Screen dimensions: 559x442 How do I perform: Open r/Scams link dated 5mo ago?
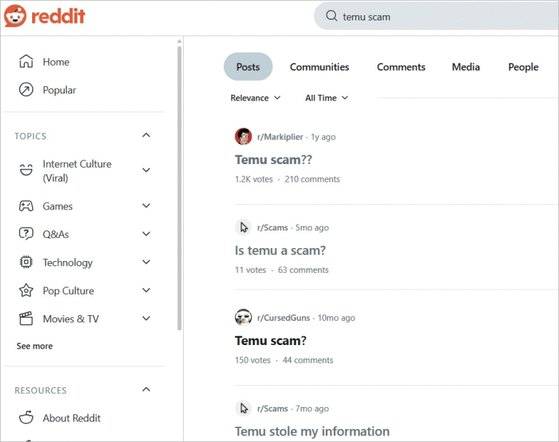point(272,228)
